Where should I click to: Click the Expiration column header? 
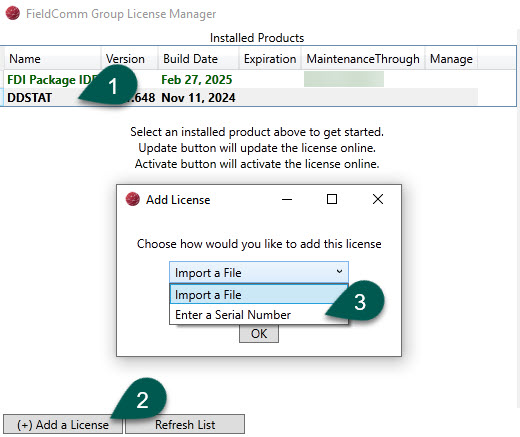(270, 59)
